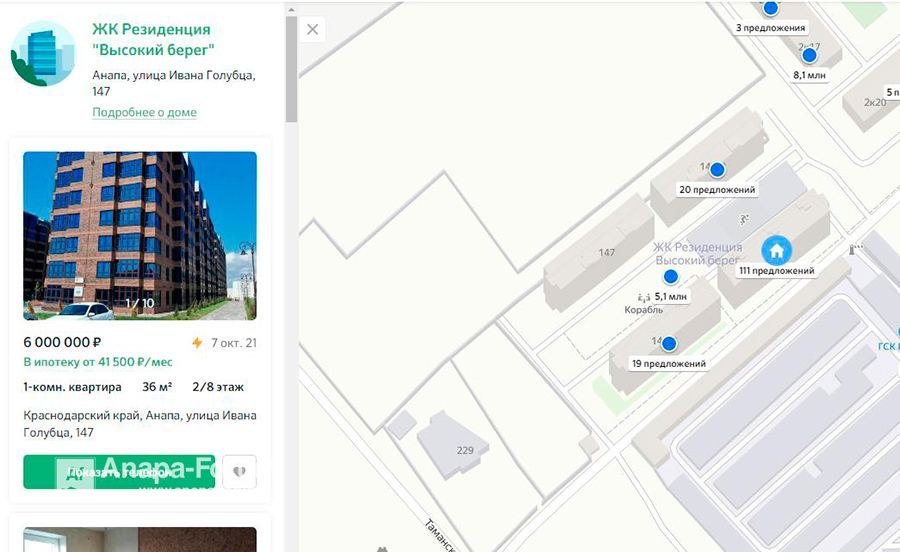Click the "1-комн. квартира" listing text
Screen dimensions: 900x552
pyautogui.click(x=72, y=387)
